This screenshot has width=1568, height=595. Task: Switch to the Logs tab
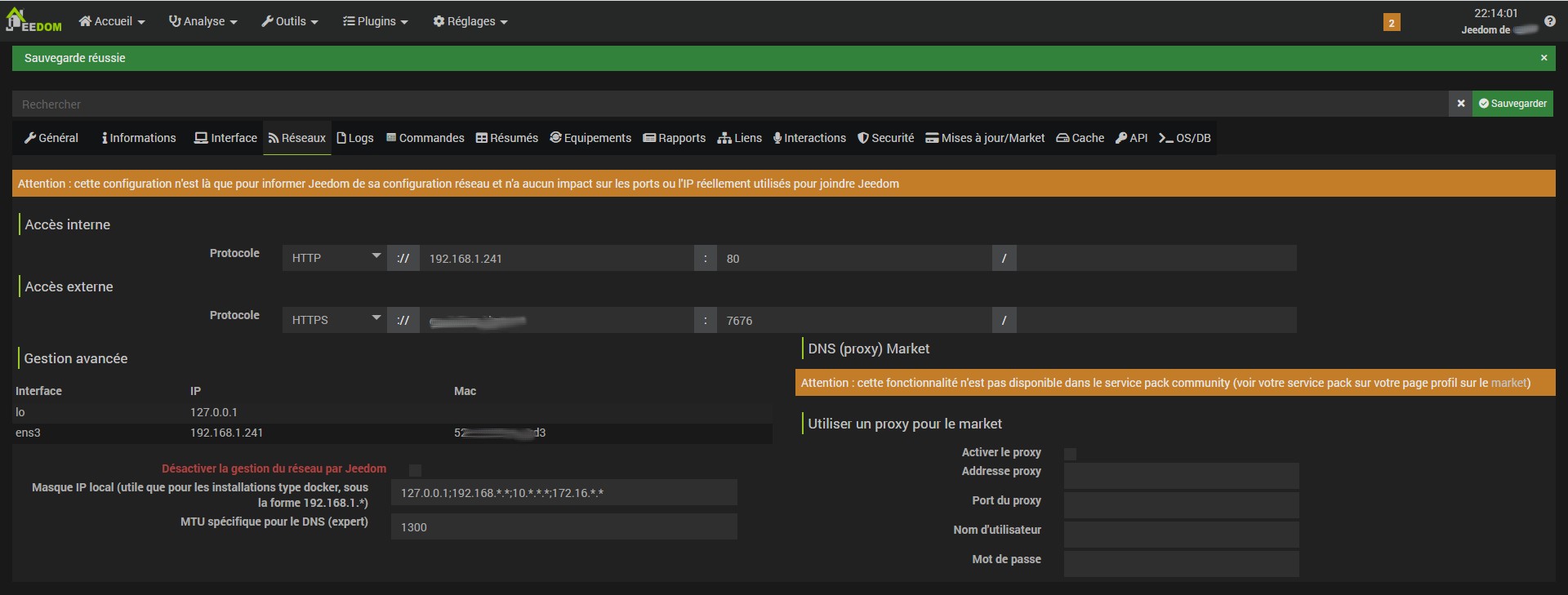pos(354,138)
